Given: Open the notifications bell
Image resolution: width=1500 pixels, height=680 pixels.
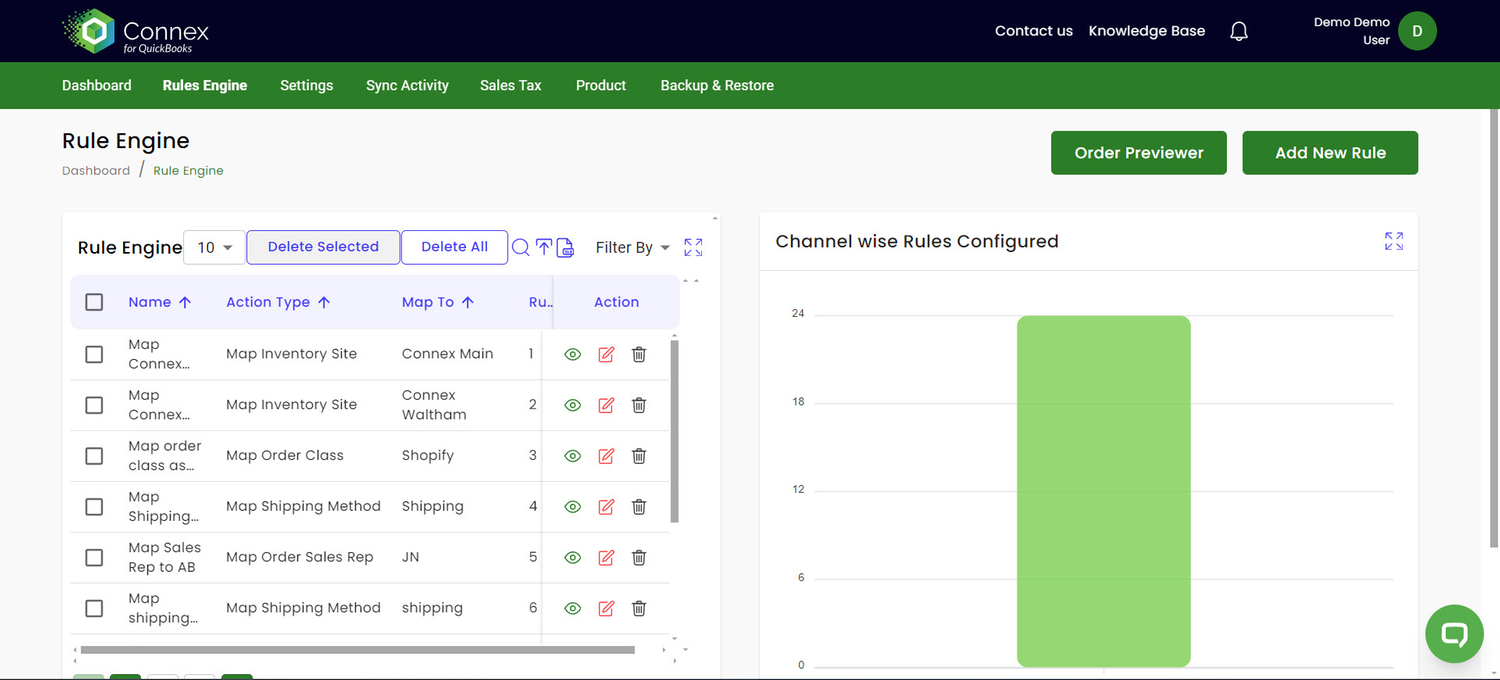Looking at the screenshot, I should pos(1239,31).
